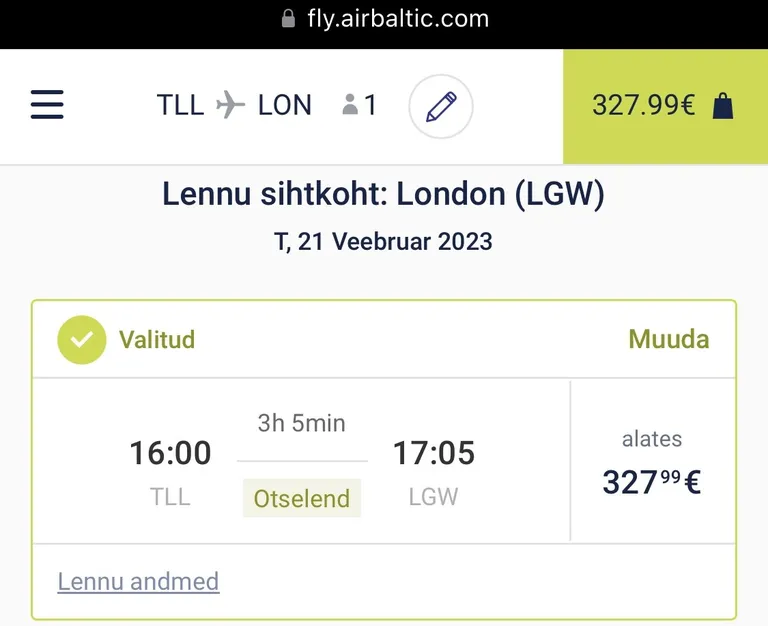Open the Lennu andmed flight details link
The height and width of the screenshot is (626, 768).
[138, 581]
